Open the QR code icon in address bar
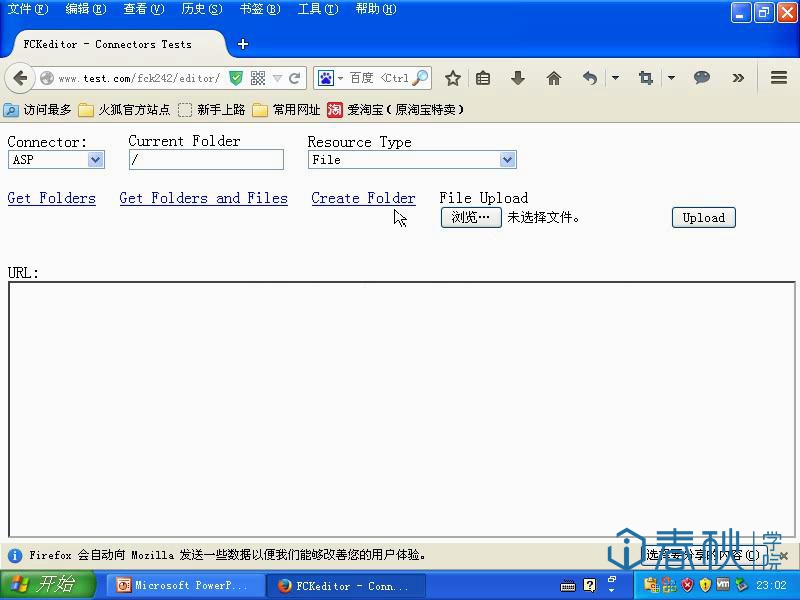Screen dimensions: 800x600 coord(258,78)
